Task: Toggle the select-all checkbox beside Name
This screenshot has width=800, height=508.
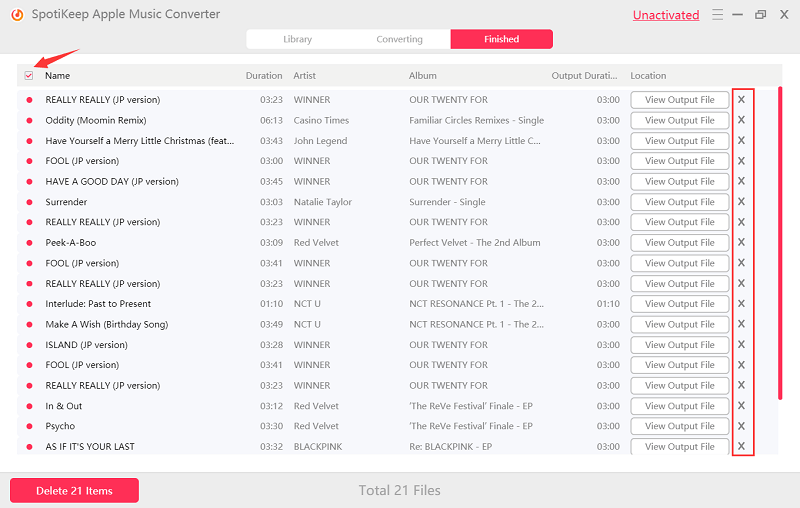Action: tap(29, 75)
